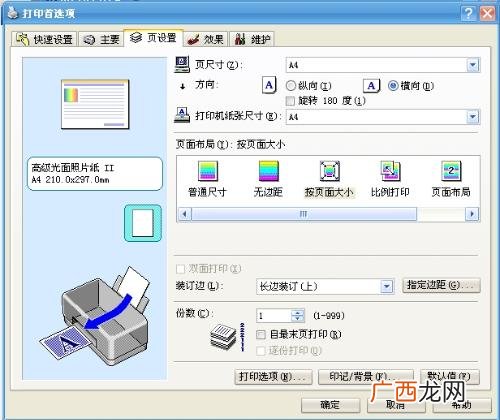The height and width of the screenshot is (420, 500).
Task: Check 自最末页打印 option
Action: [x=261, y=334]
